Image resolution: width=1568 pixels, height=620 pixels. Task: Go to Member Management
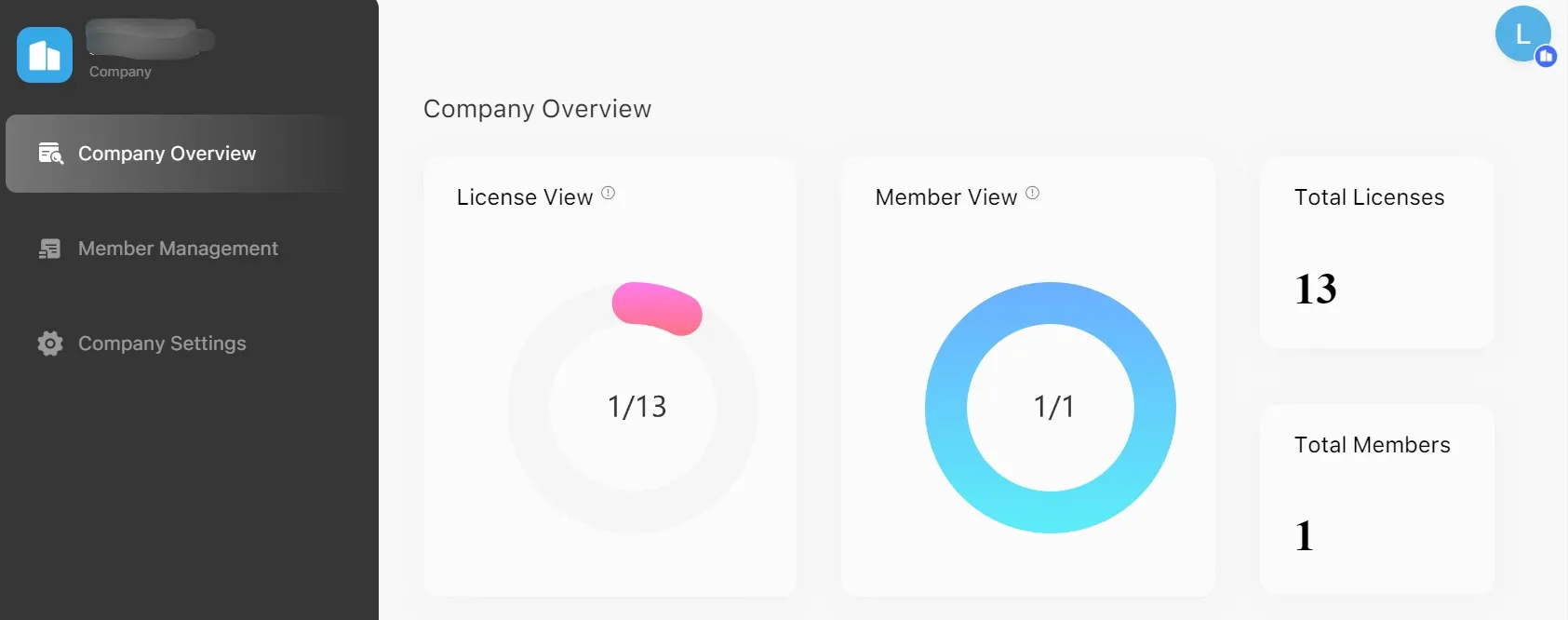pos(178,249)
